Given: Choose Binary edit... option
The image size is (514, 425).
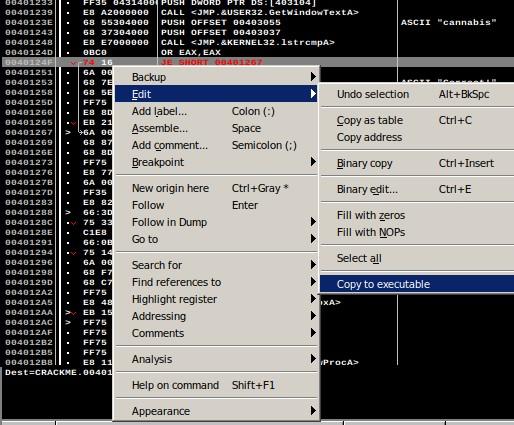Looking at the screenshot, I should pyautogui.click(x=417, y=189).
